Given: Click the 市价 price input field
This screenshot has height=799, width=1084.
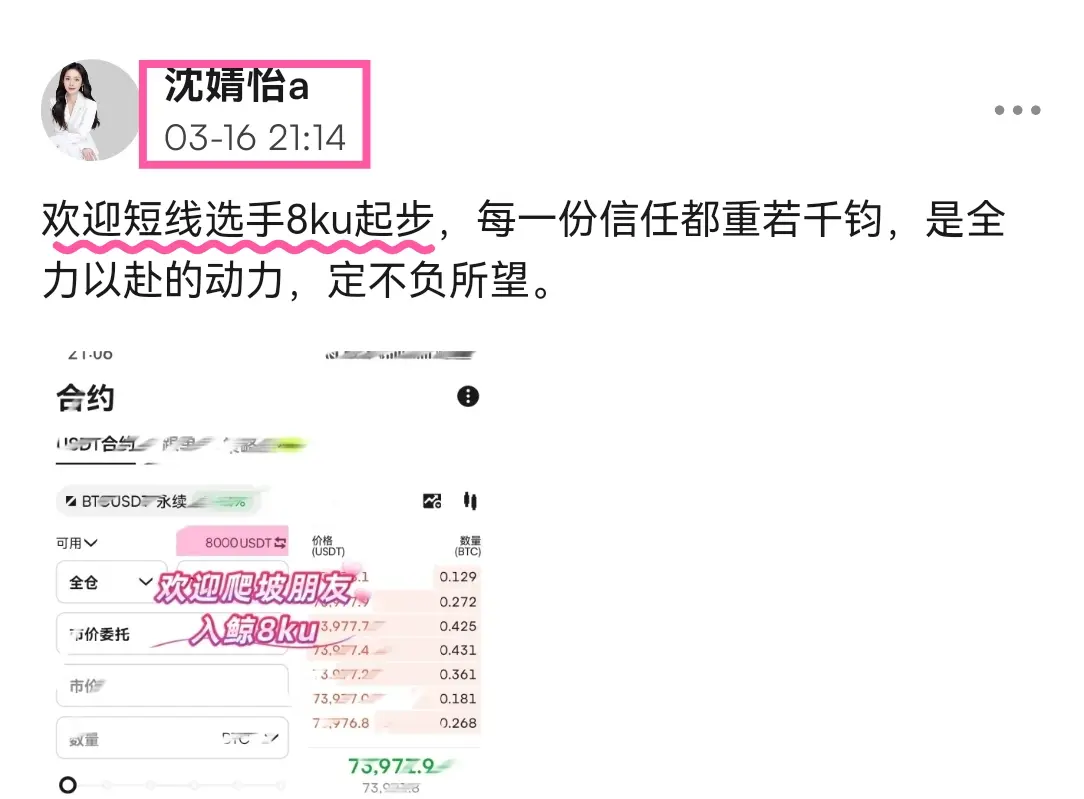Looking at the screenshot, I should pyautogui.click(x=172, y=686).
